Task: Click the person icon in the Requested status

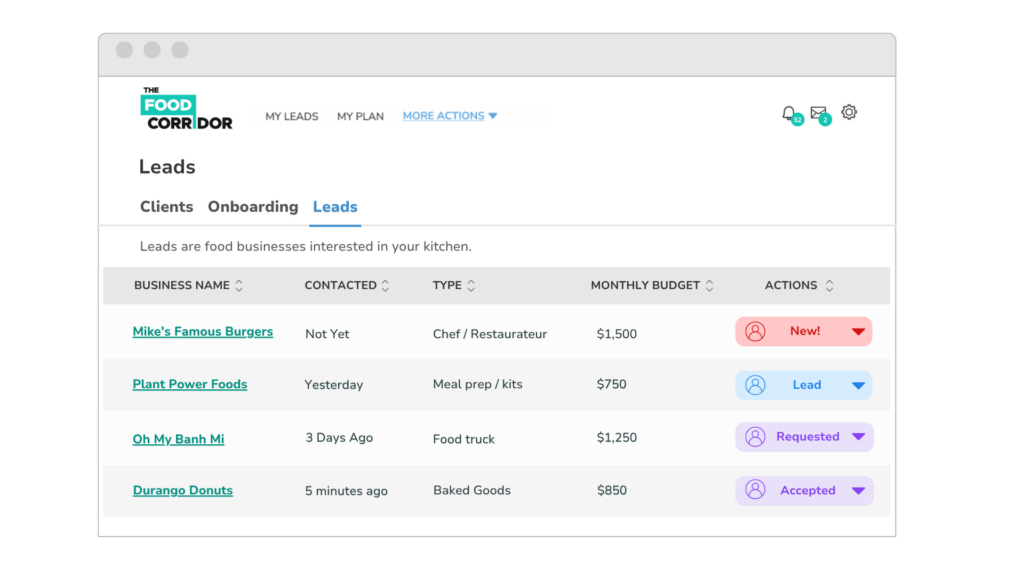Action: 755,437
